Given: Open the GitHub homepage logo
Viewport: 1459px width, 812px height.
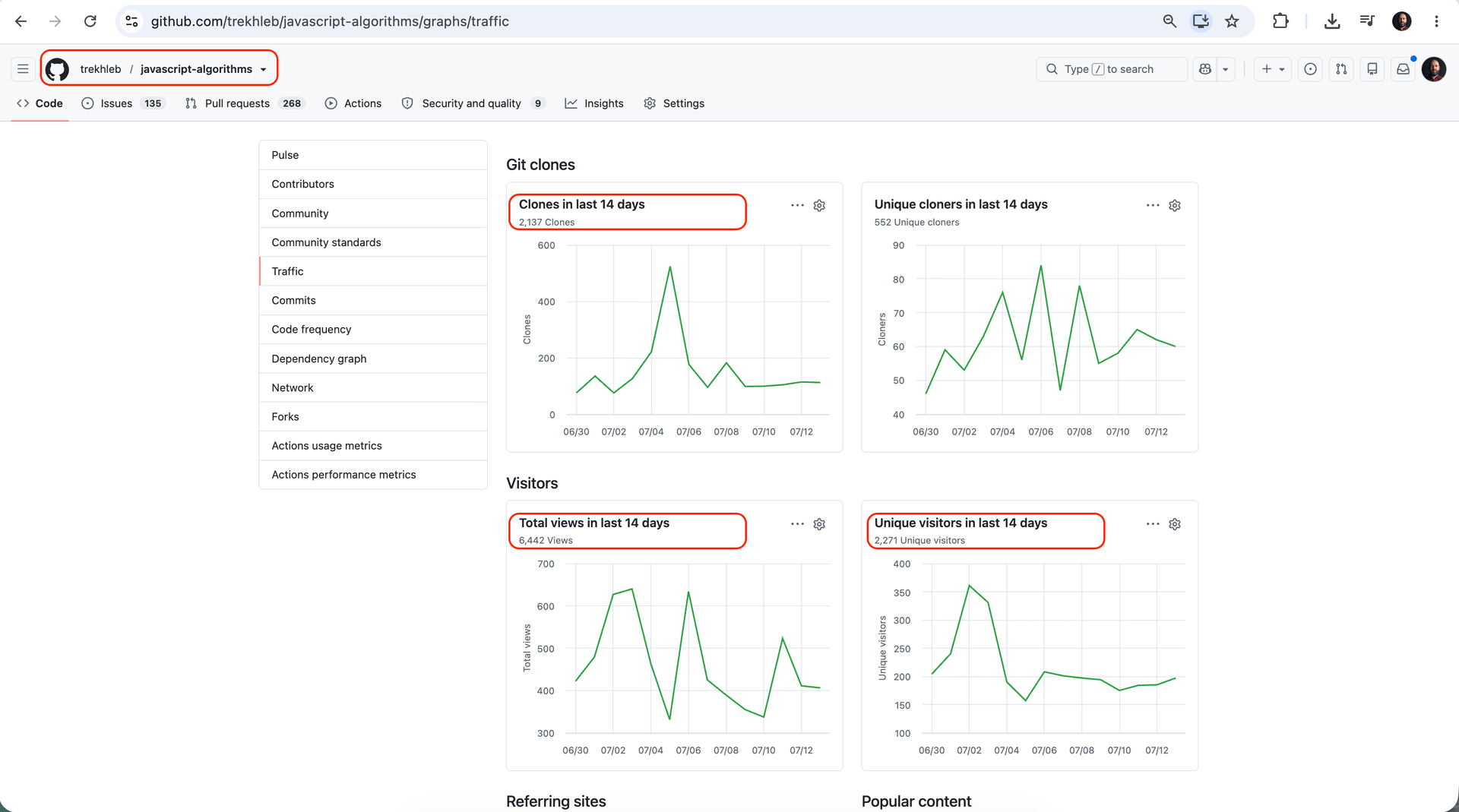Looking at the screenshot, I should click(x=57, y=69).
